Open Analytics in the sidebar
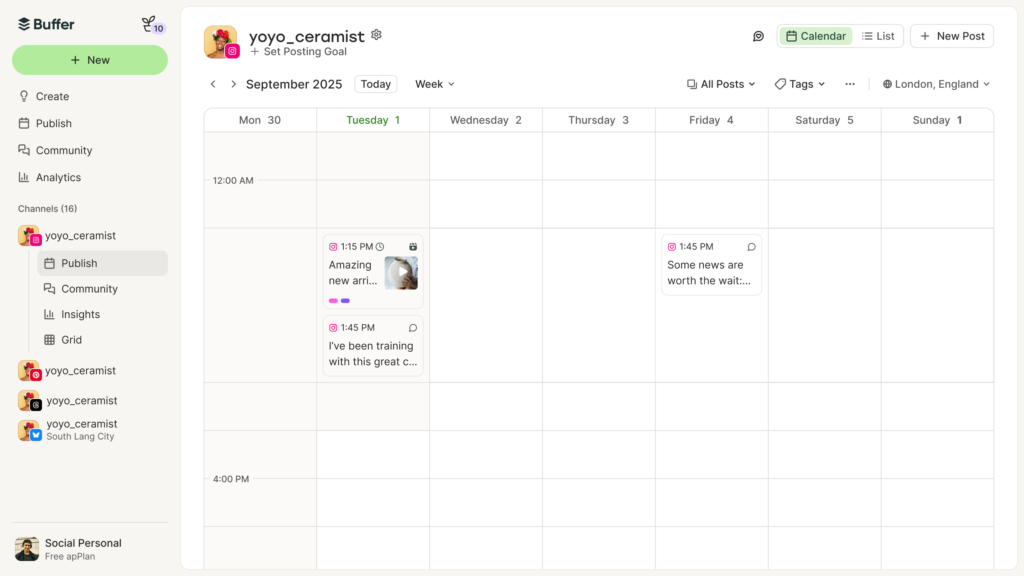Viewport: 1024px width, 576px height. coord(58,177)
